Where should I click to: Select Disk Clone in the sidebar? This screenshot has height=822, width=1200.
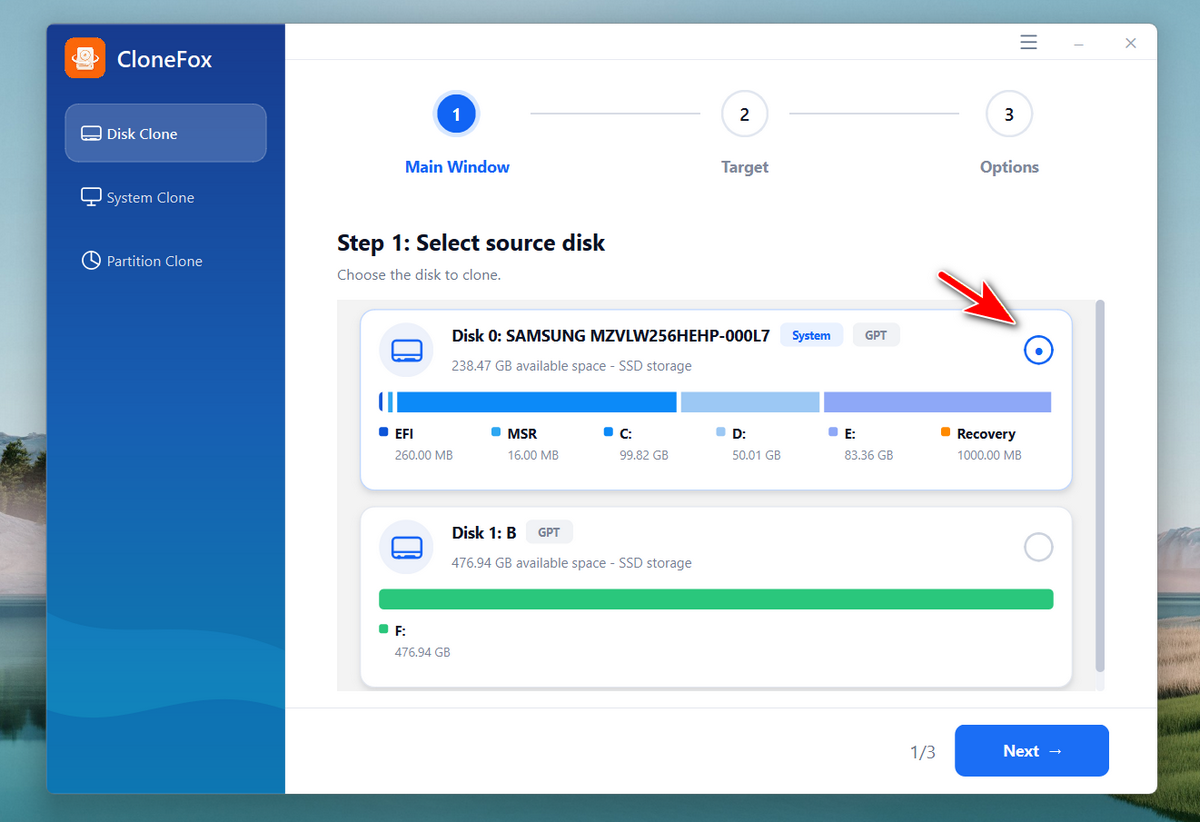166,133
